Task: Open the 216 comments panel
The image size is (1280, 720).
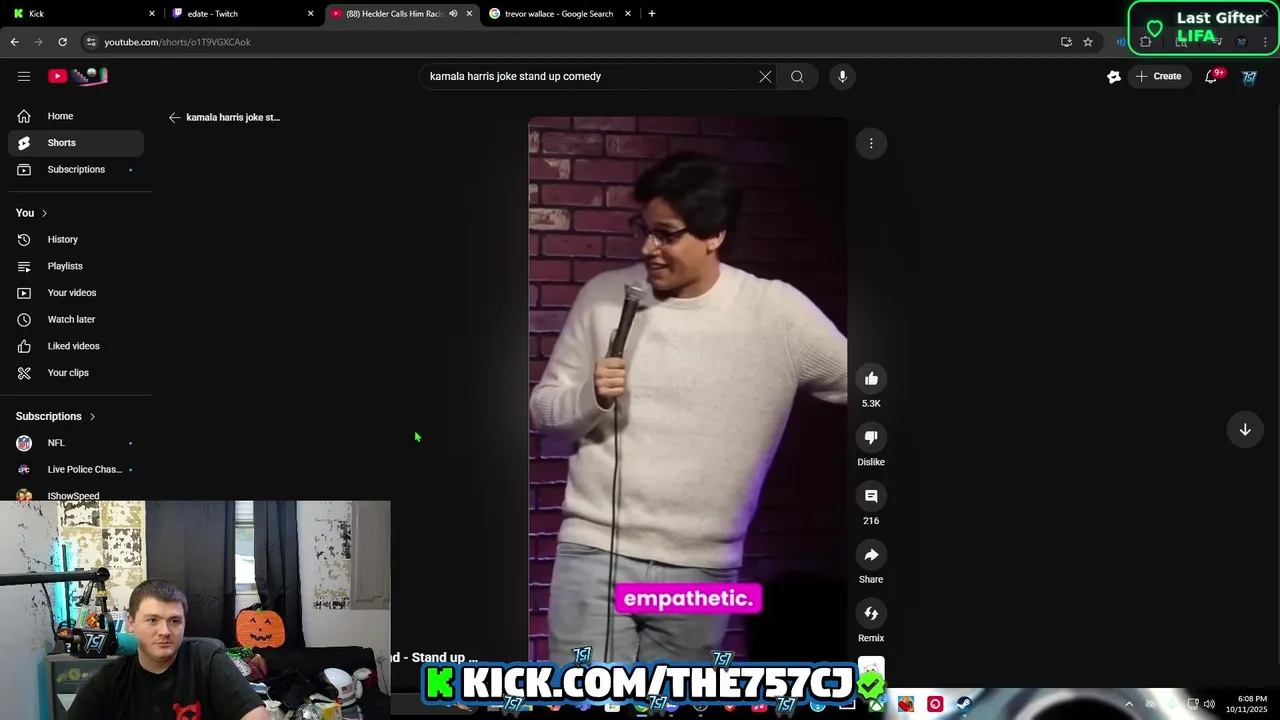Action: click(871, 496)
